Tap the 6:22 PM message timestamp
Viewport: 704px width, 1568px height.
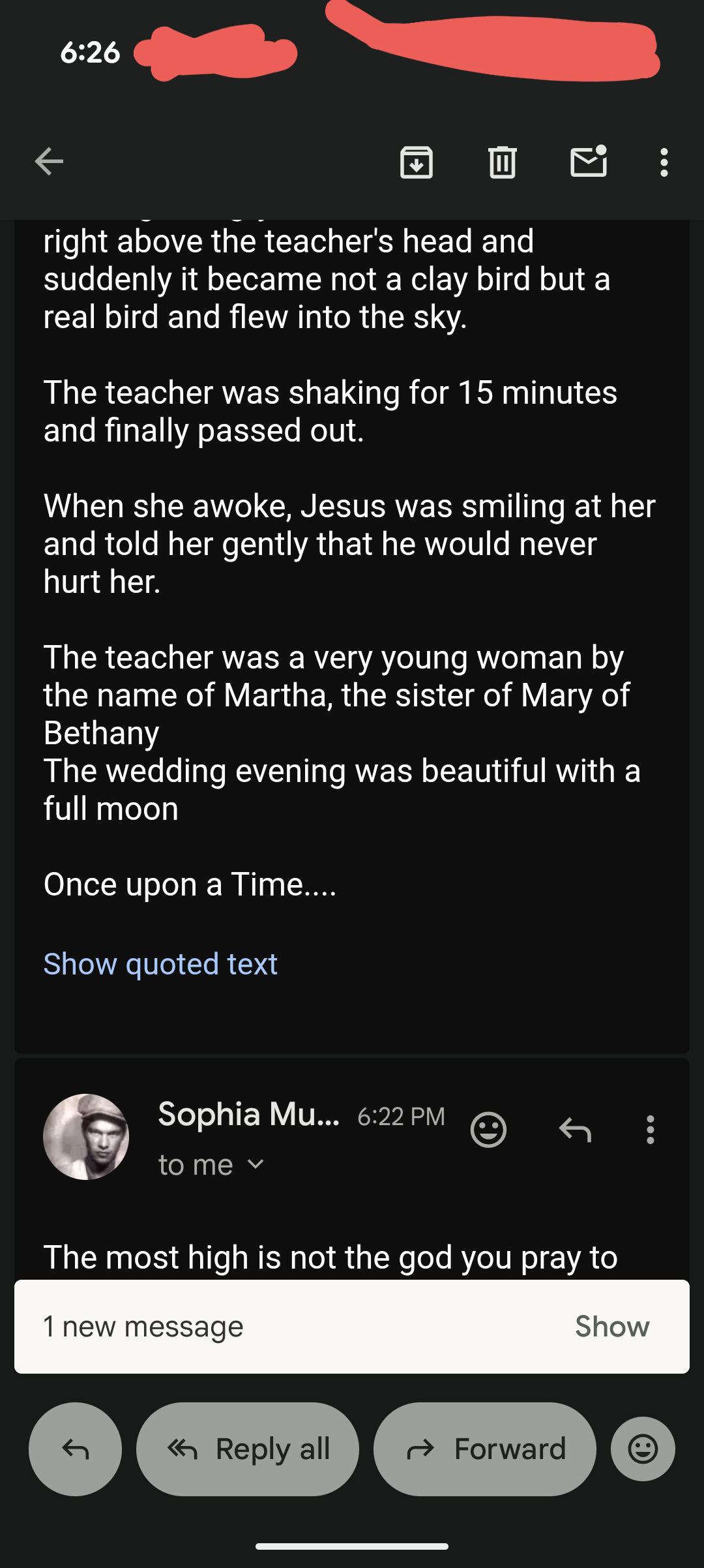401,1117
